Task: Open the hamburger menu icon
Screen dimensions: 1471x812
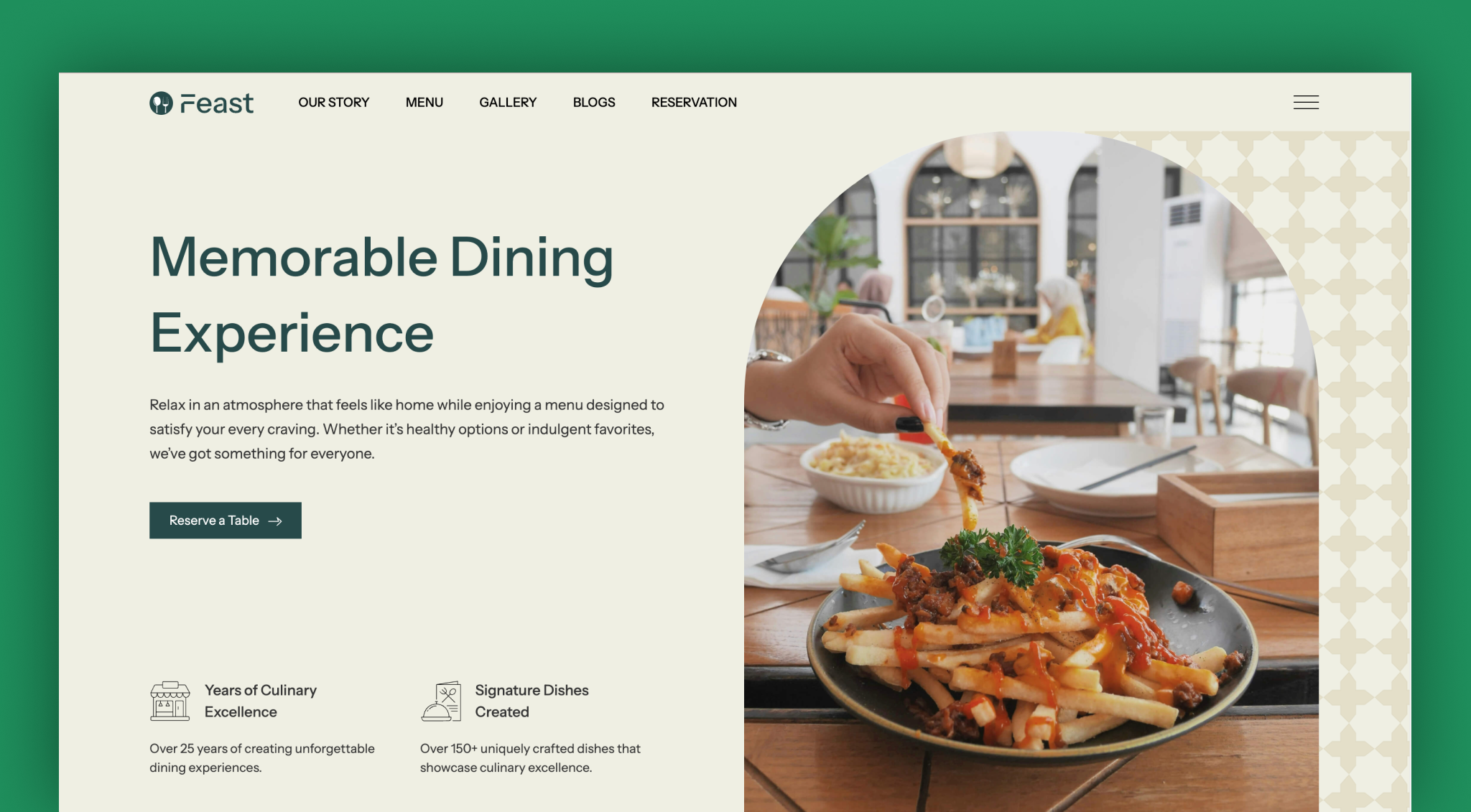Action: (1306, 103)
